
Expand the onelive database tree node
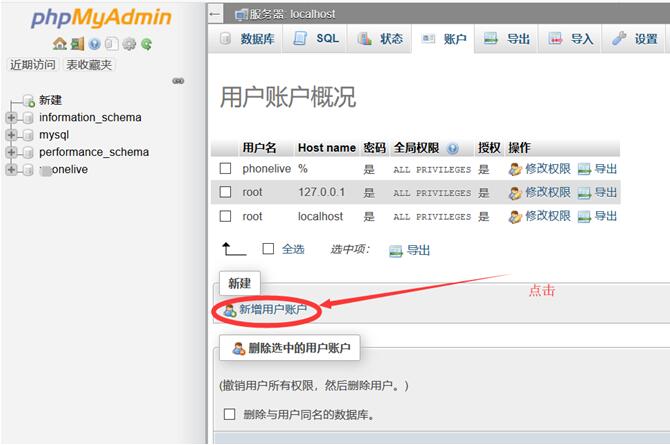[11, 170]
